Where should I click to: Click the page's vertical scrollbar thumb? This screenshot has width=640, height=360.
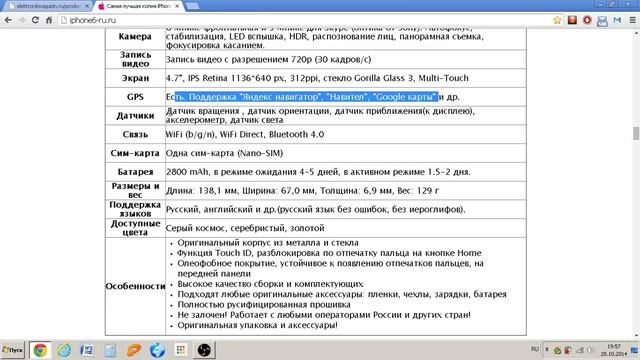(x=636, y=133)
